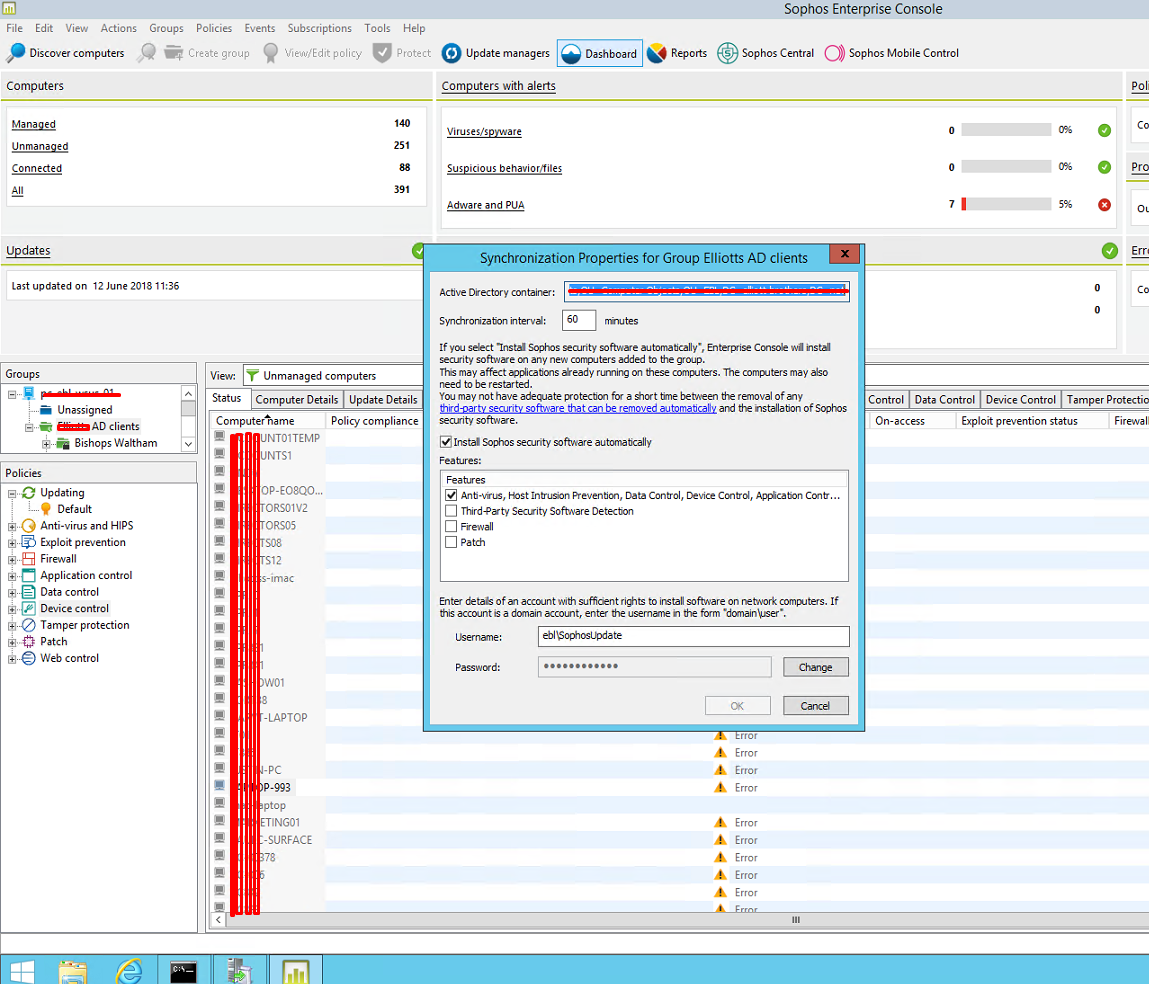The height and width of the screenshot is (984, 1149).
Task: Enable Third-Party Security Software Detection
Action: (x=451, y=511)
